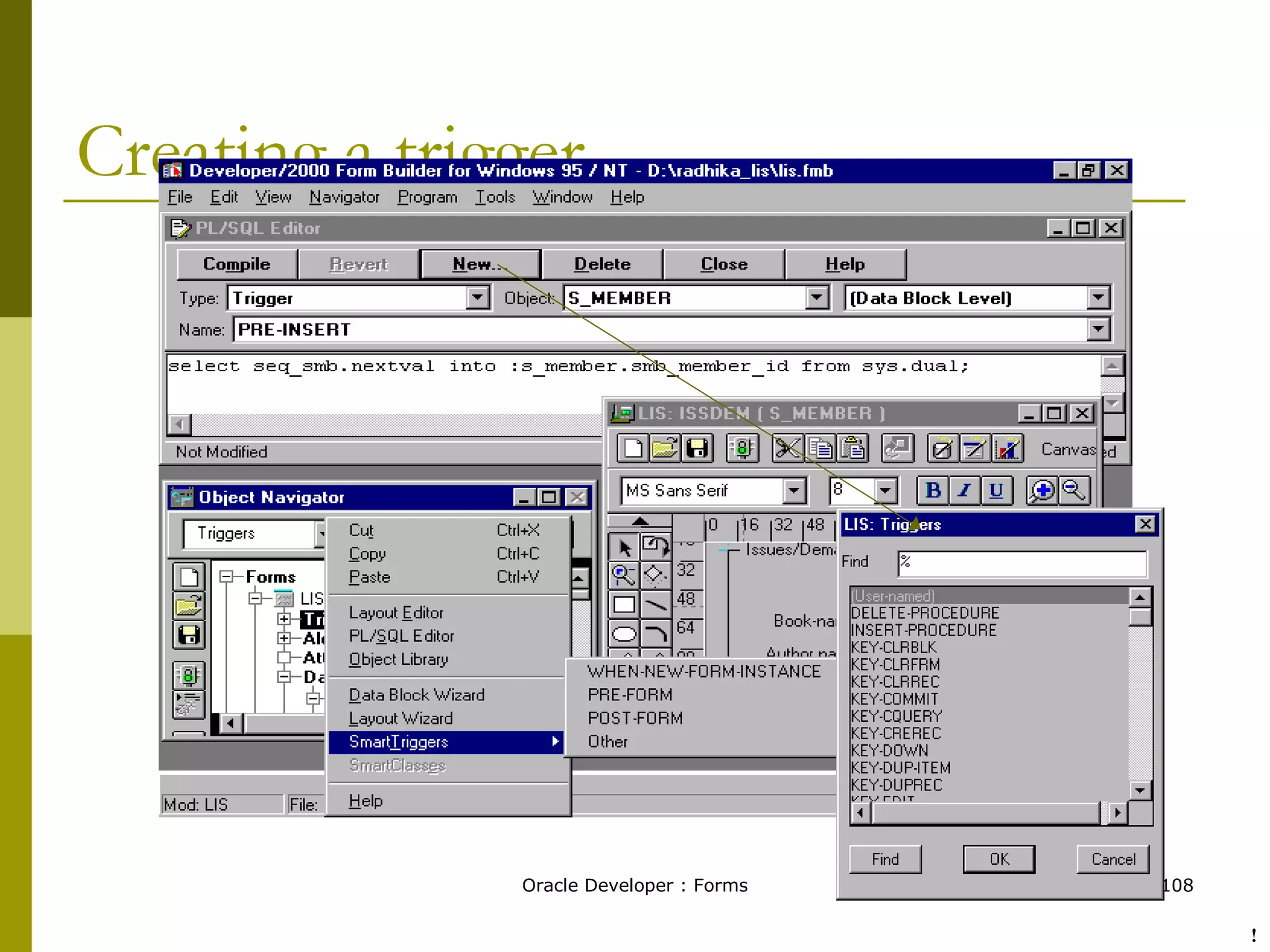
Task: Toggle Underline formatting in Layout Editor
Action: [x=996, y=491]
